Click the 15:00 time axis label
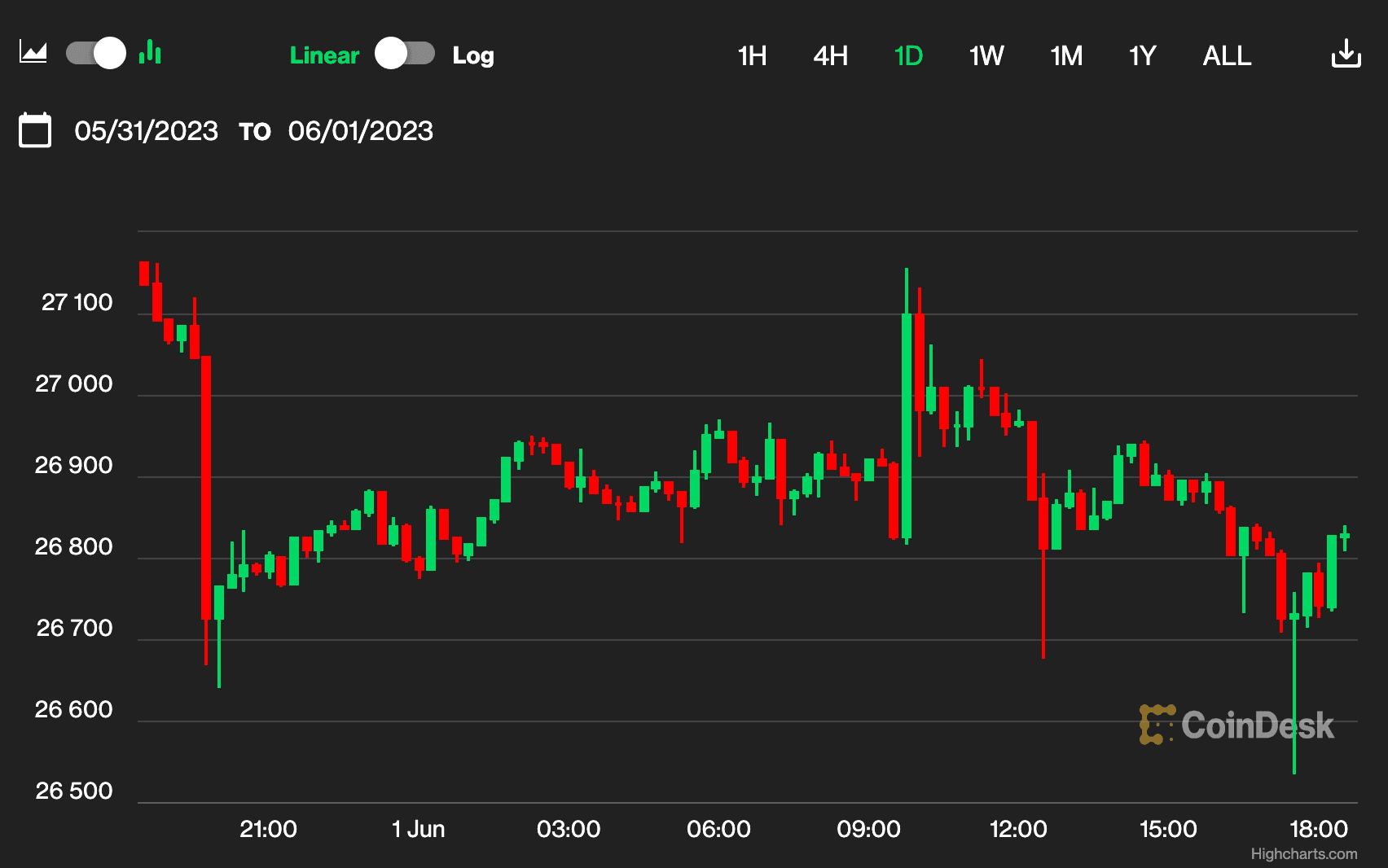Image resolution: width=1388 pixels, height=868 pixels. (x=1168, y=829)
